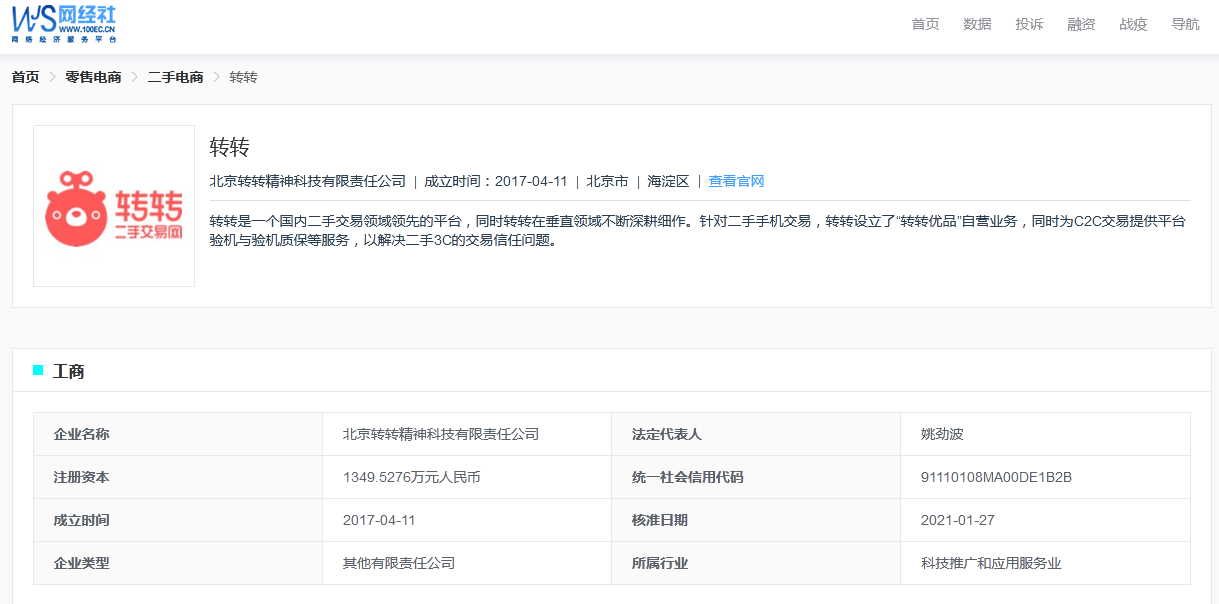Viewport: 1219px width, 604px height.
Task: Click the 其他有限责任公司 value
Action: point(399,563)
